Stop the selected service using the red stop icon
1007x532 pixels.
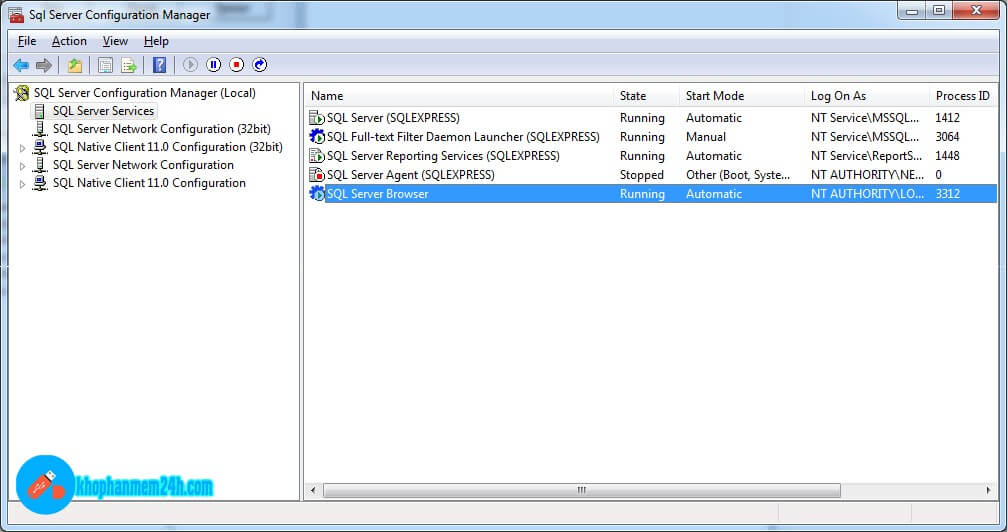click(236, 65)
